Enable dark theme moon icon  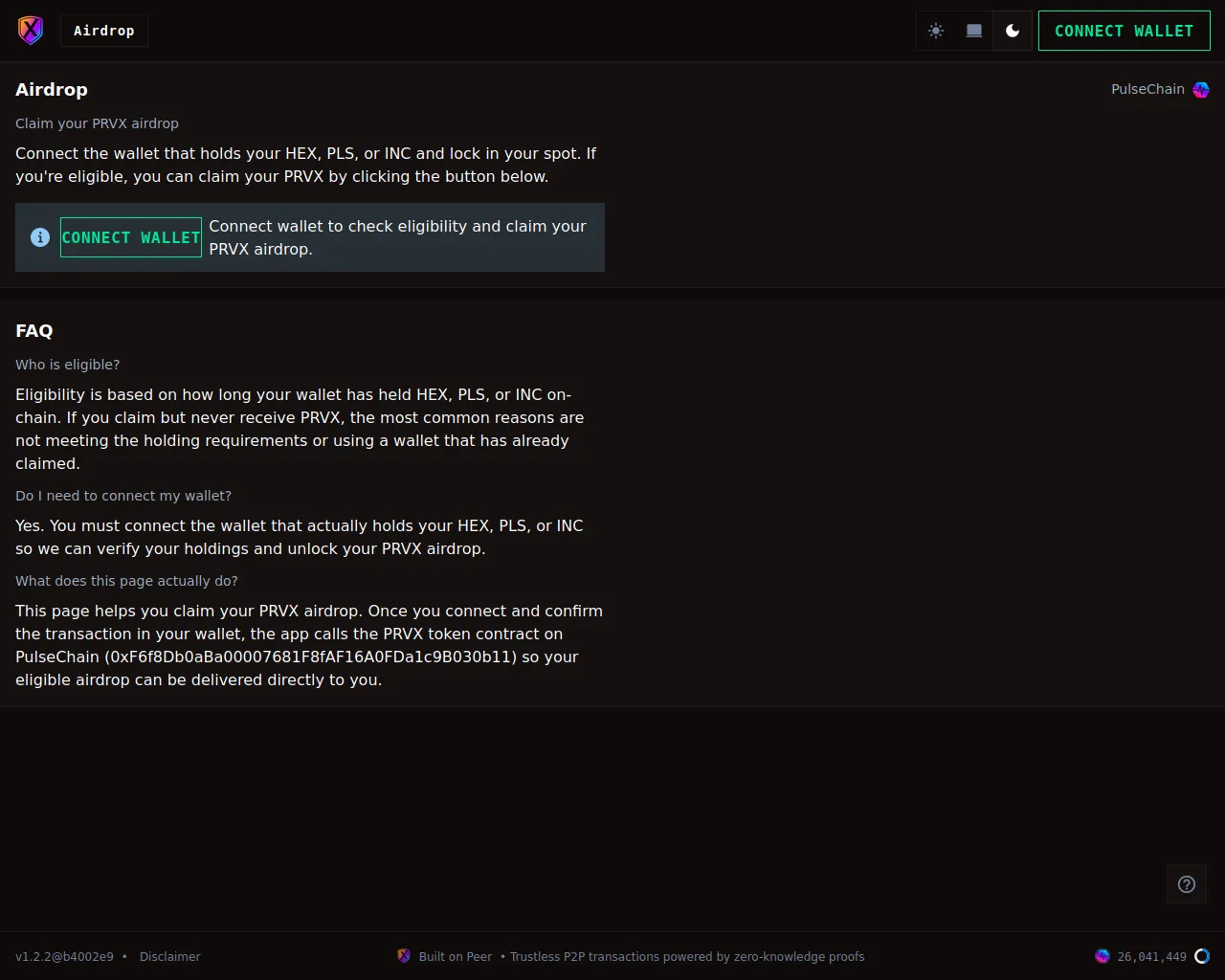1013,31
